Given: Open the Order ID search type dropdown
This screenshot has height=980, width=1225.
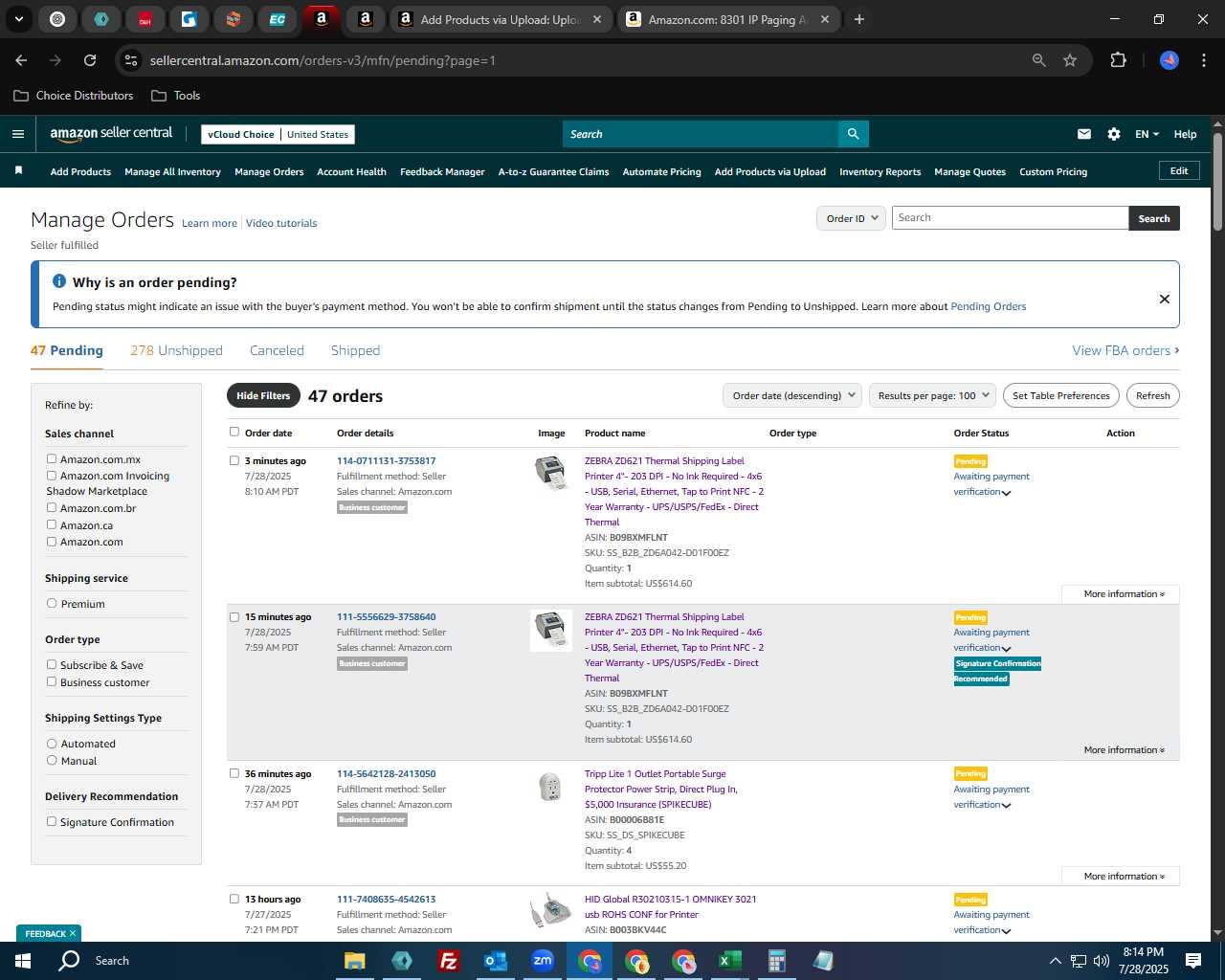Looking at the screenshot, I should (851, 218).
